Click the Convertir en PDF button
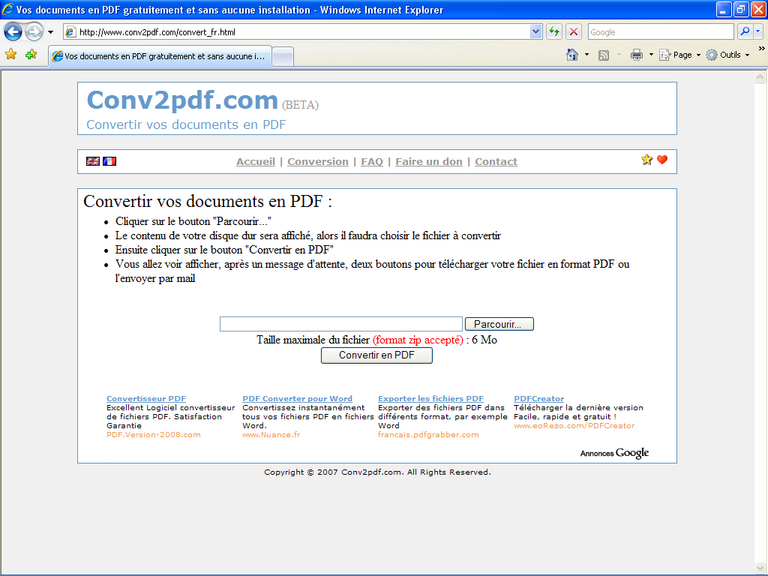Screen dimensions: 768x576 (x=377, y=355)
